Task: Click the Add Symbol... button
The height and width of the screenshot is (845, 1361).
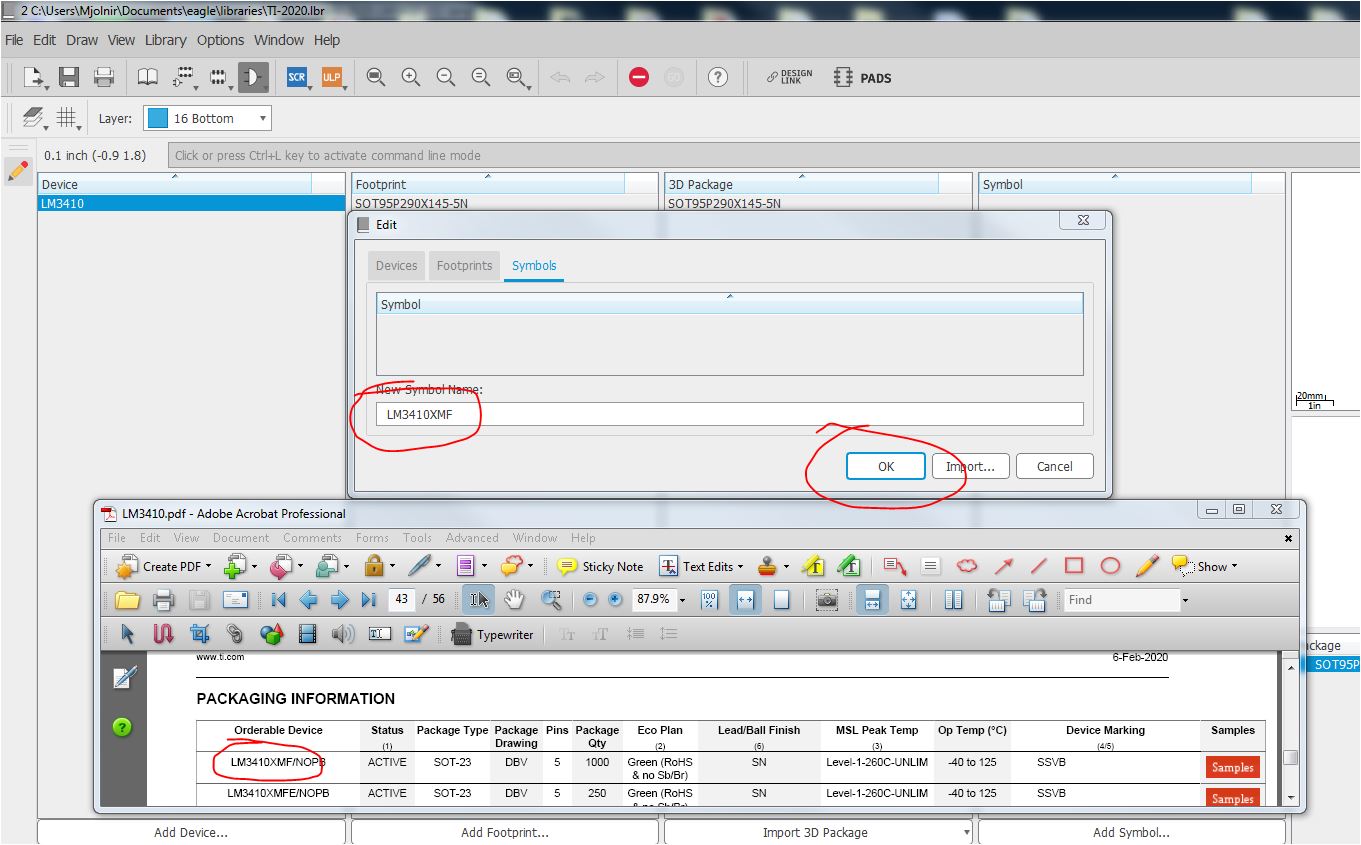Action: click(1131, 832)
